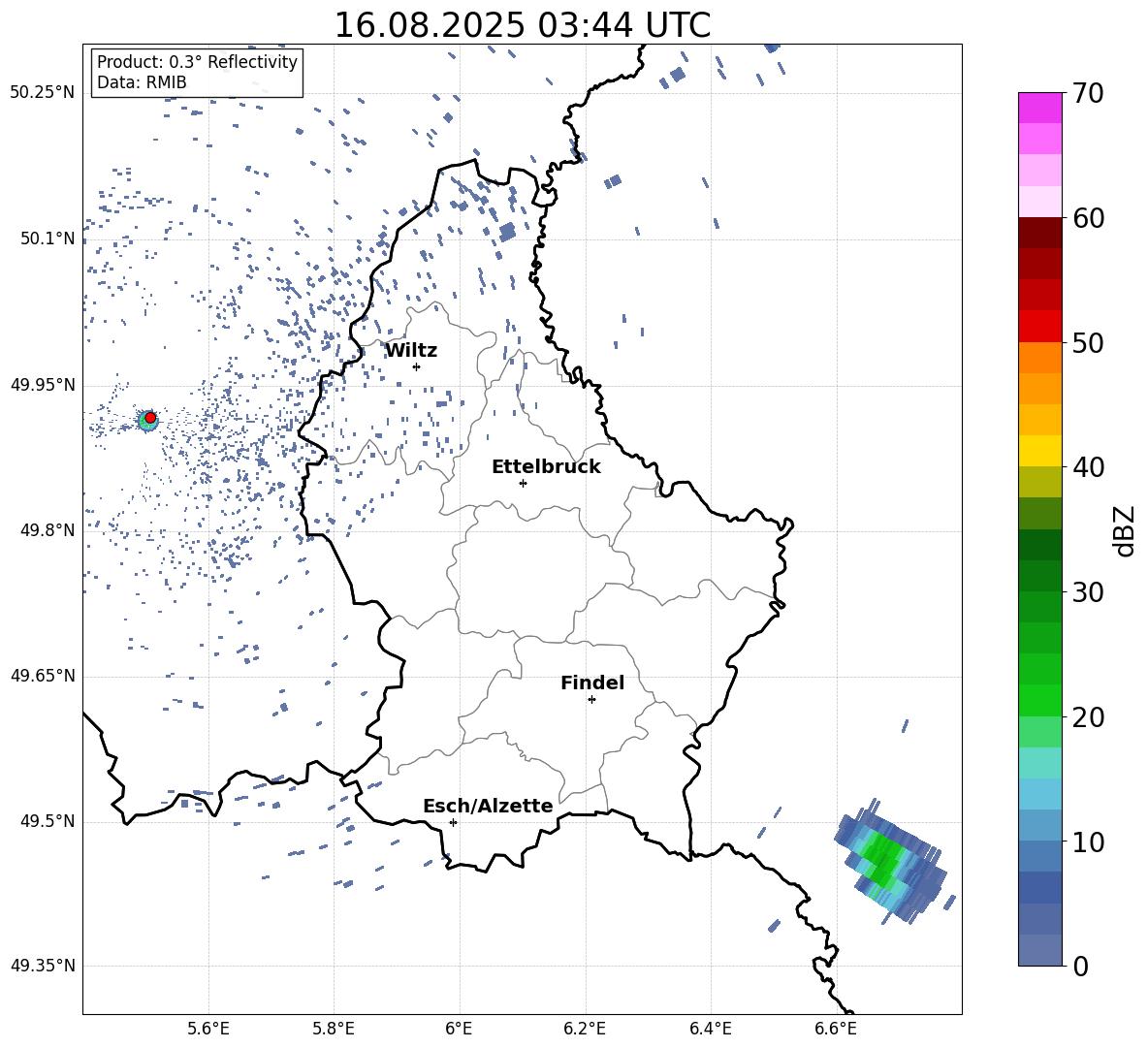Click the 'Data: RMIB' text
Image resolution: width=1148 pixels, height=1048 pixels.
point(142,82)
